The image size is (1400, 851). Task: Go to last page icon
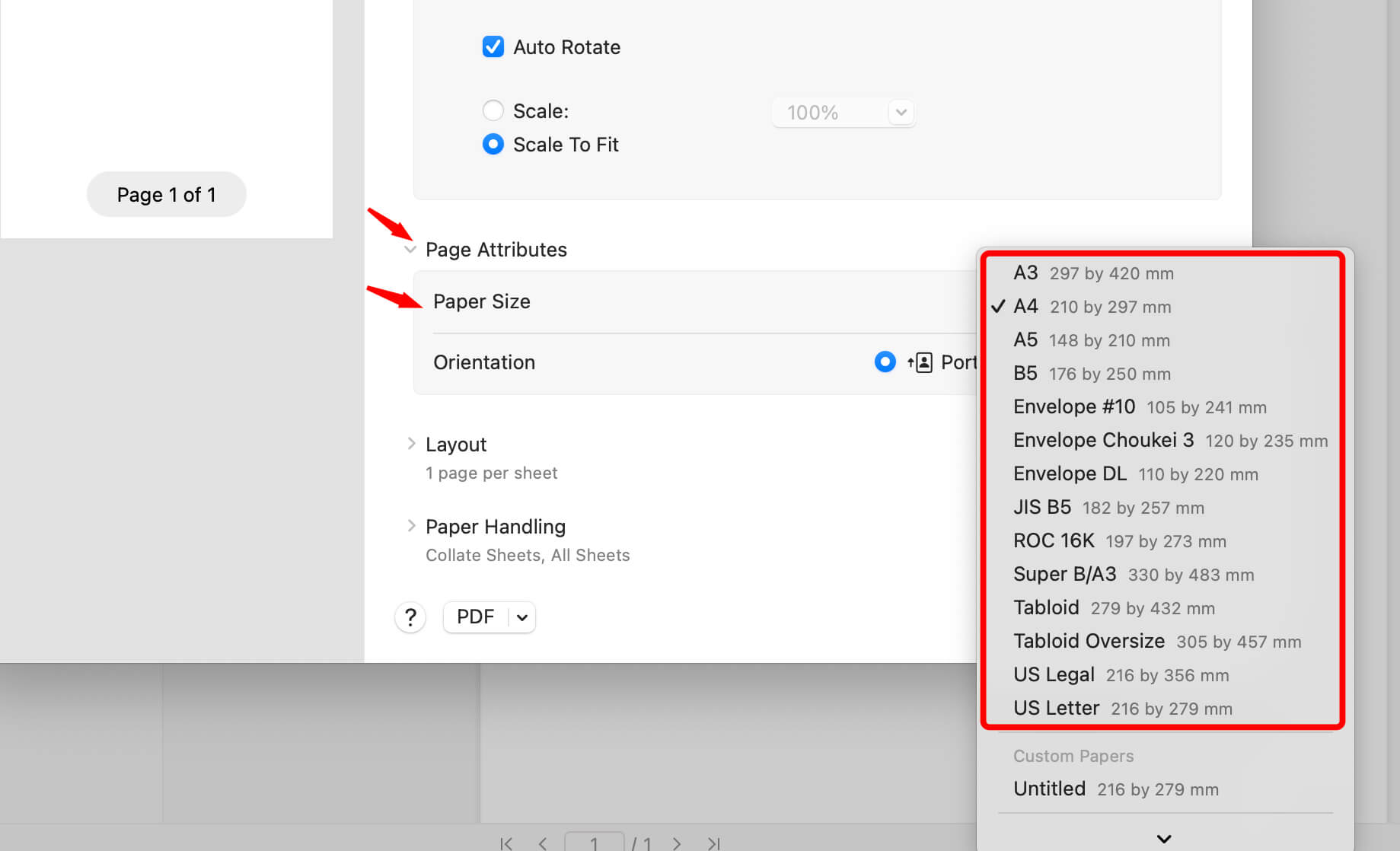pos(713,843)
